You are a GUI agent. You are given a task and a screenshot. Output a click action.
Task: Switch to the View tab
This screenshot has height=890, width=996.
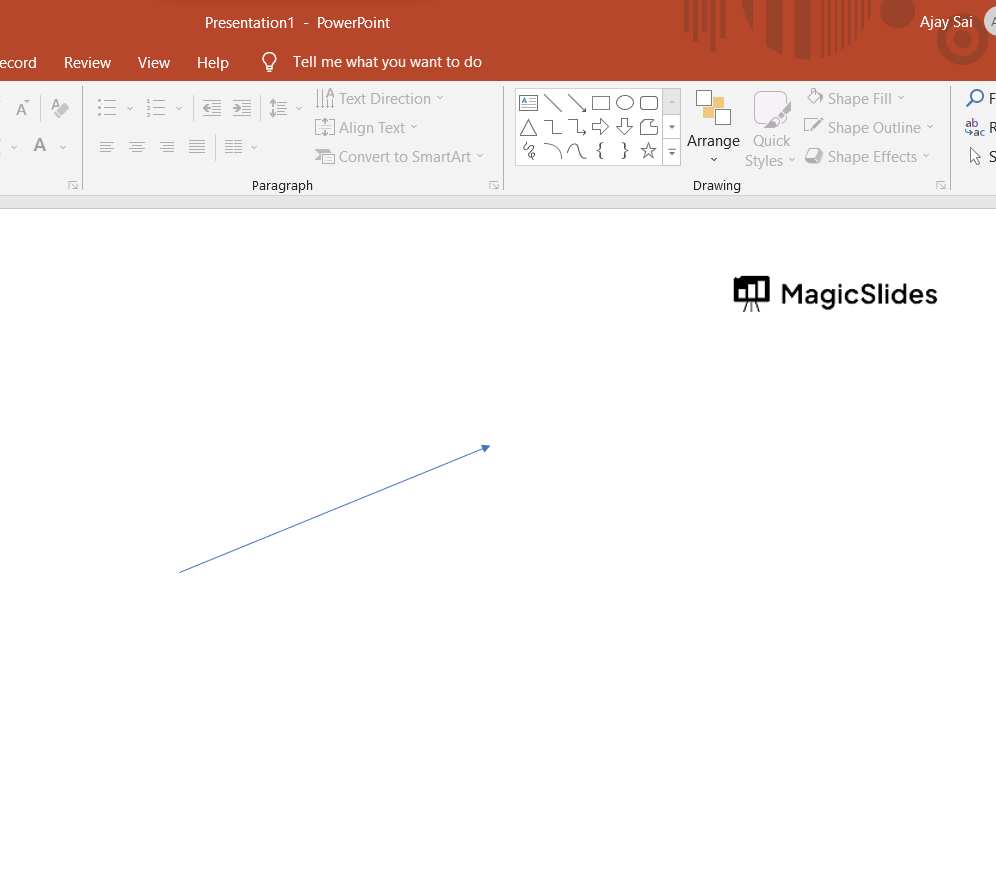[x=154, y=62]
